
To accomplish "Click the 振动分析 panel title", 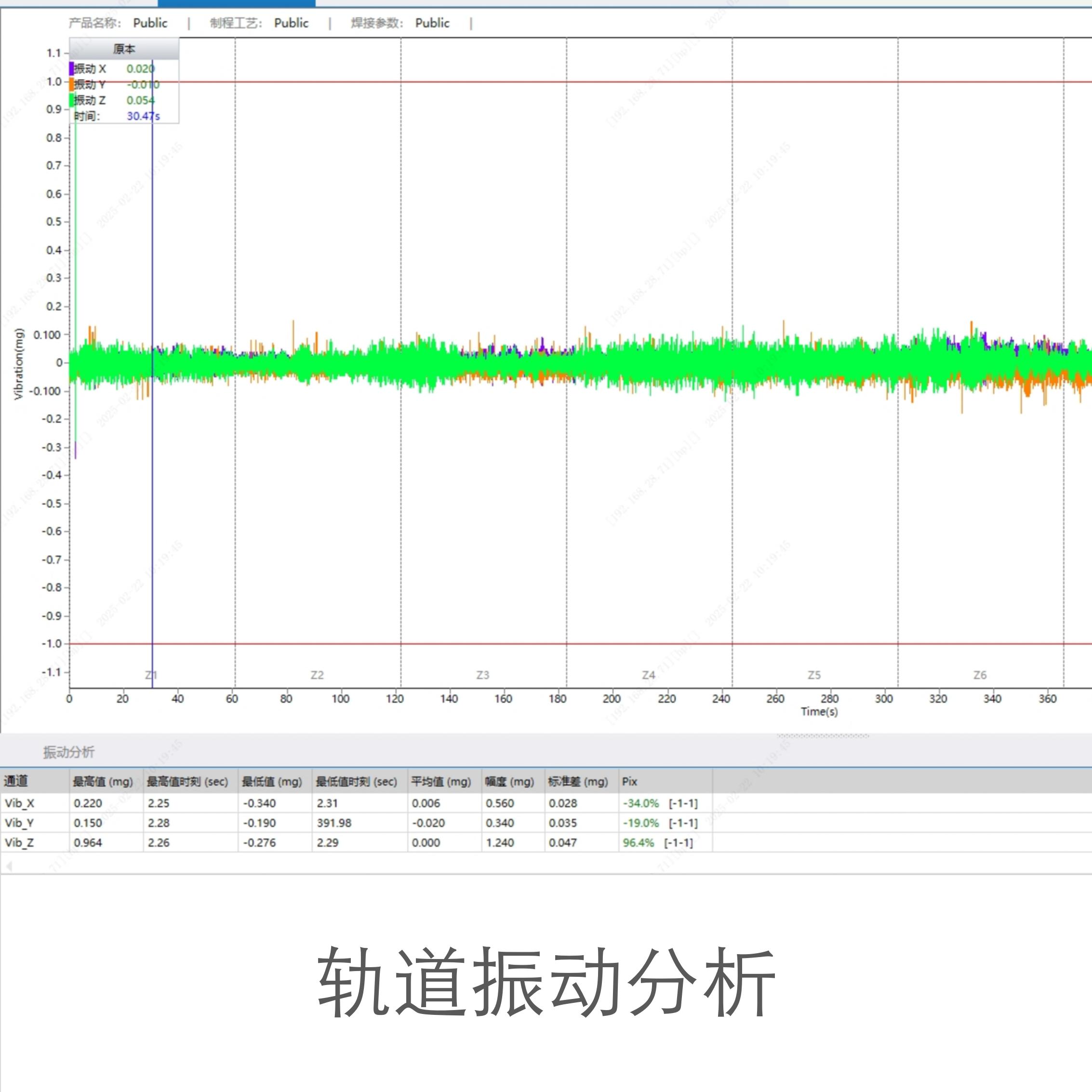I will point(68,752).
